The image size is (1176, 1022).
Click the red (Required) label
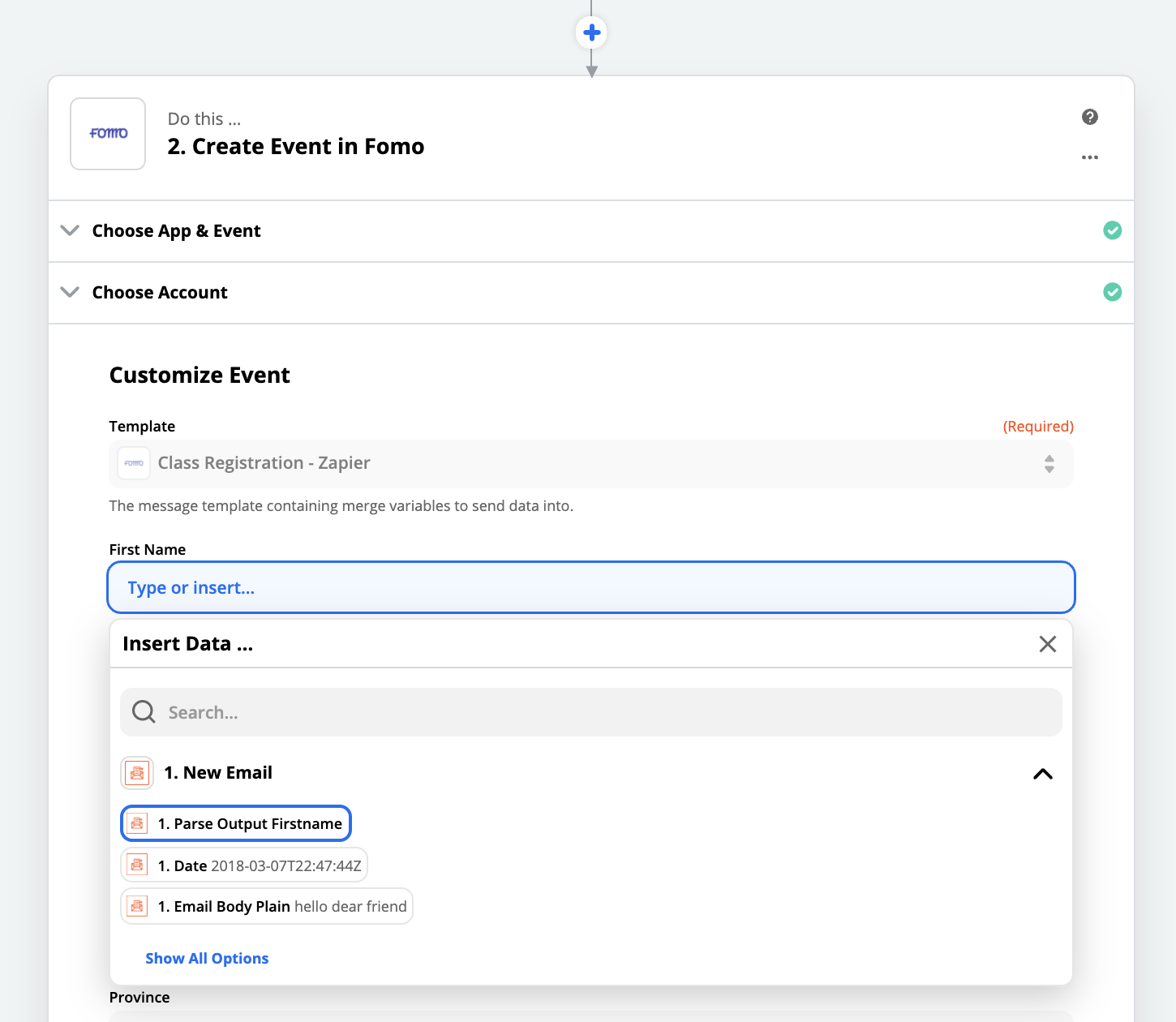(1038, 426)
